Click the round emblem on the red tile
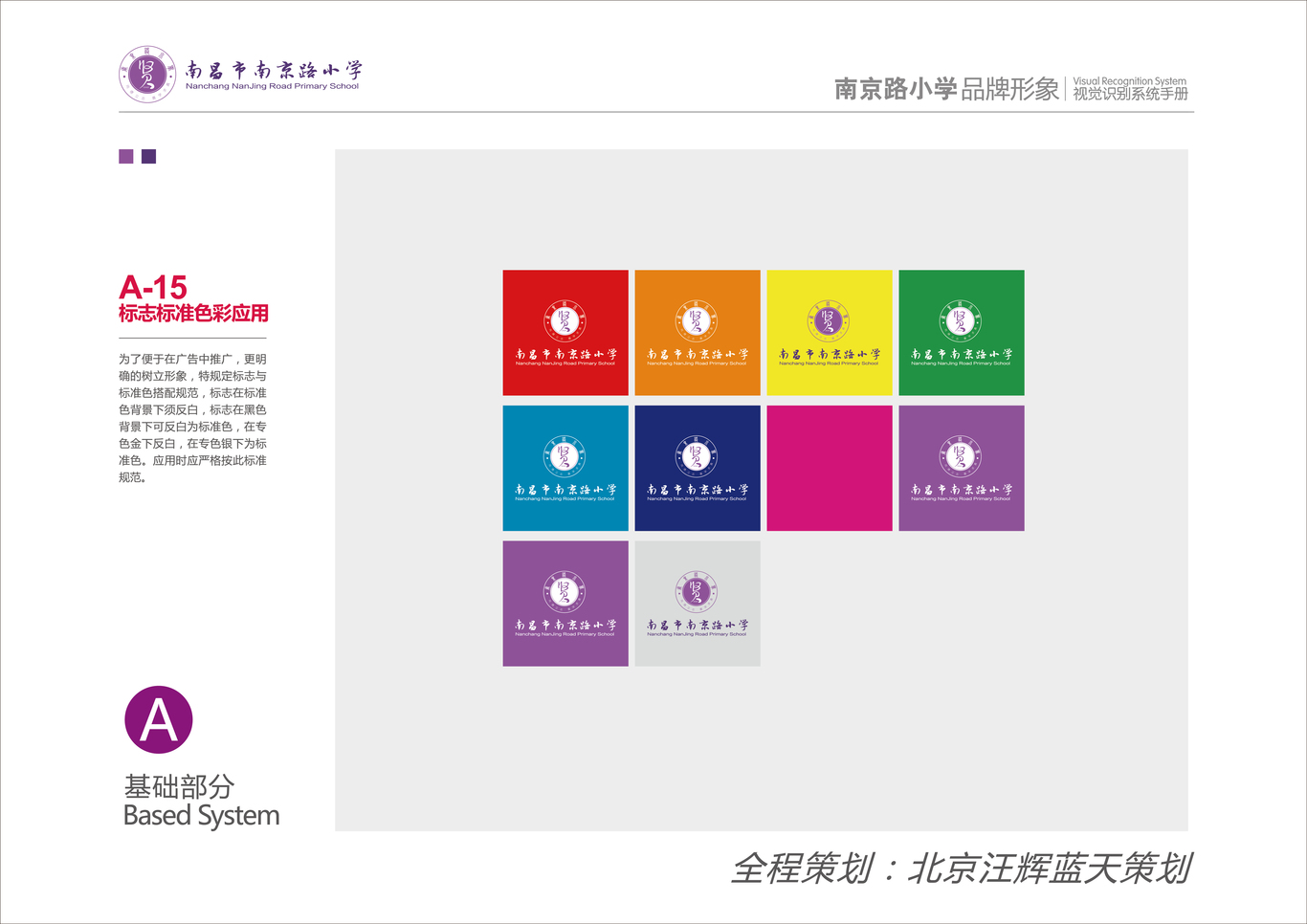This screenshot has height=924, width=1307. [565, 320]
